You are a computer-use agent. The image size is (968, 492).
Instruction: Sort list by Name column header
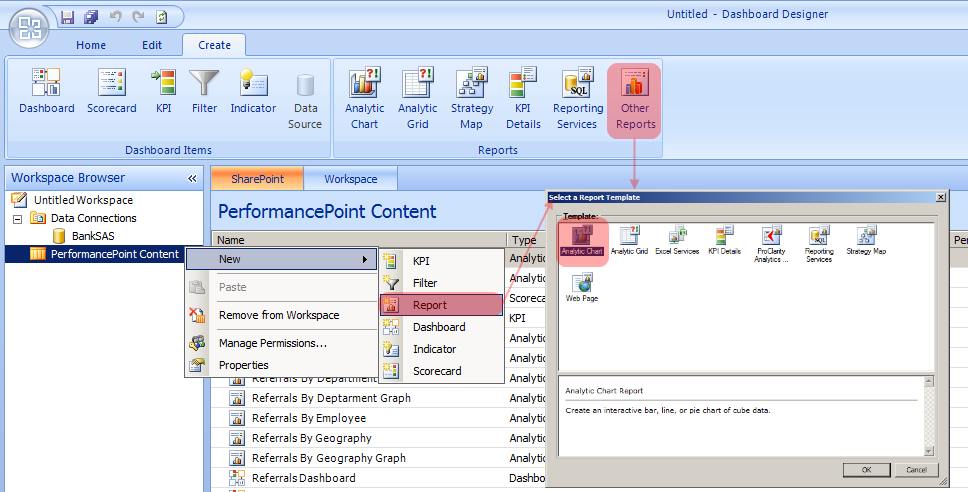(x=360, y=240)
